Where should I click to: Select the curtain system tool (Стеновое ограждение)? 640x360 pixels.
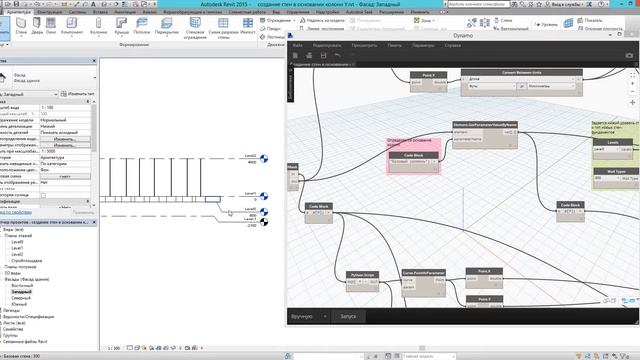pyautogui.click(x=195, y=28)
